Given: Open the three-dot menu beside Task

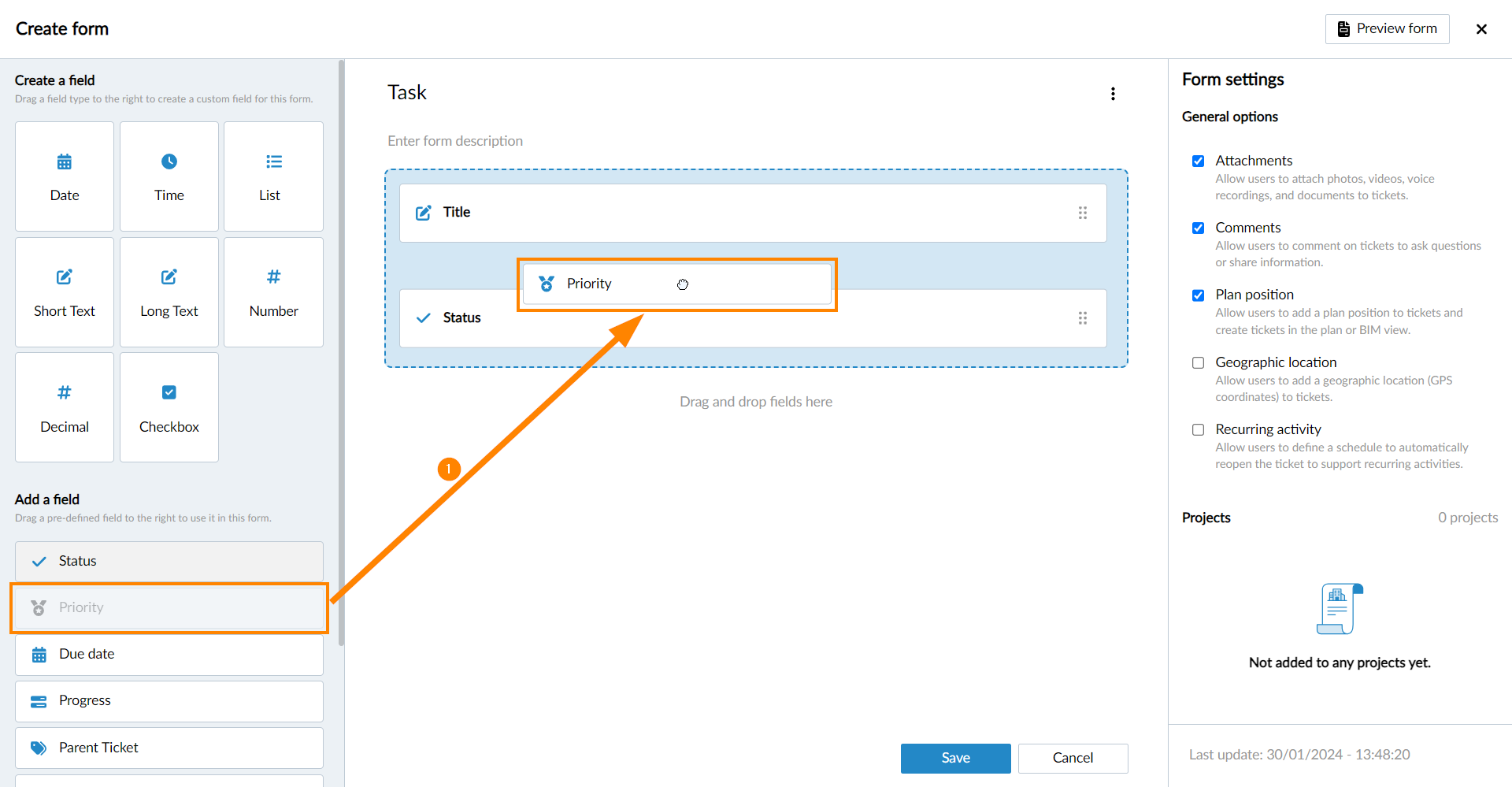Looking at the screenshot, I should pos(1113,94).
